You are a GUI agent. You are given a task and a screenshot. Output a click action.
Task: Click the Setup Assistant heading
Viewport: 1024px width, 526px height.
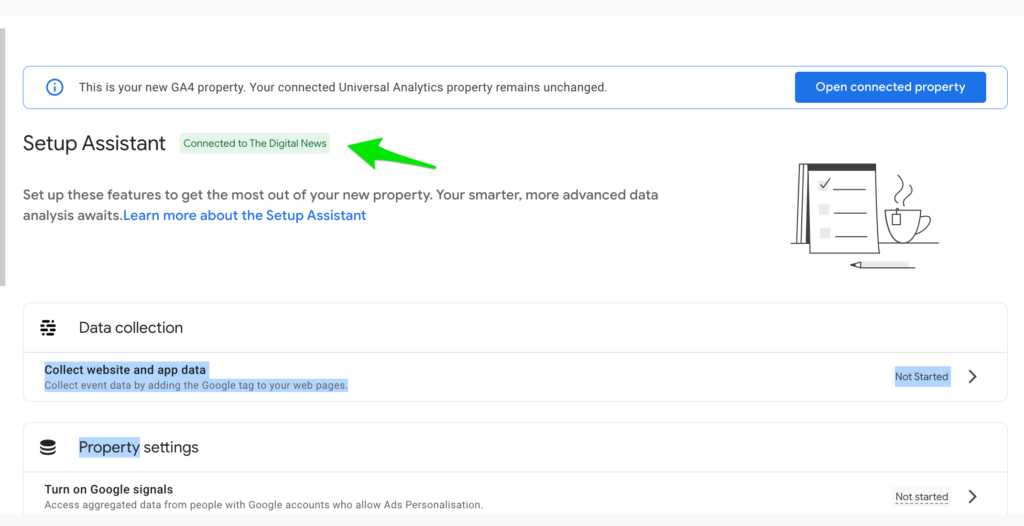pos(94,143)
